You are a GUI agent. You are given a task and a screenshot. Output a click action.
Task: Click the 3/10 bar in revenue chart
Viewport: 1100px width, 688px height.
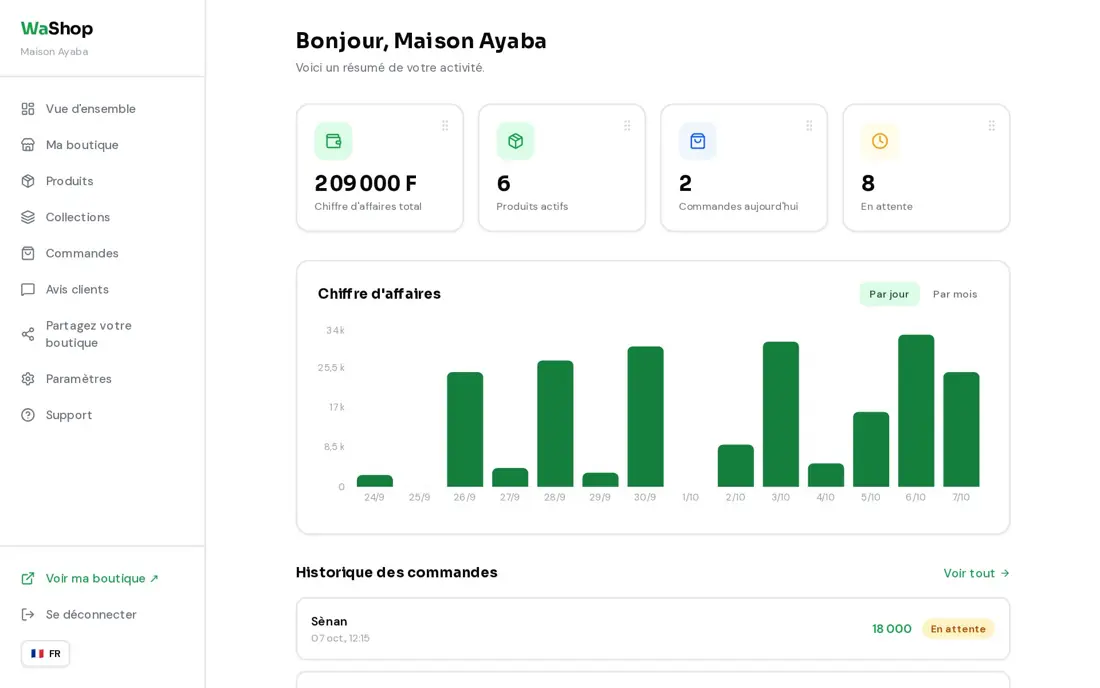(x=781, y=414)
